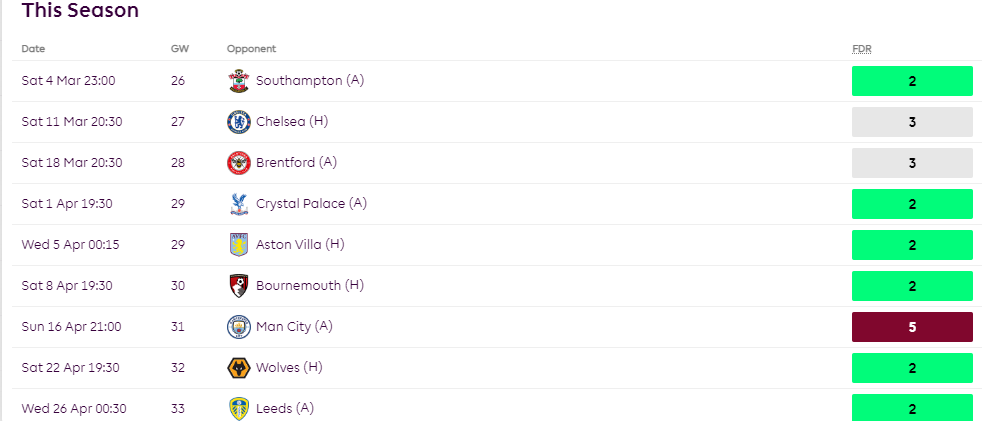
Task: Select the Sat 18 Mar 20:30 date cell
Action: (x=72, y=163)
